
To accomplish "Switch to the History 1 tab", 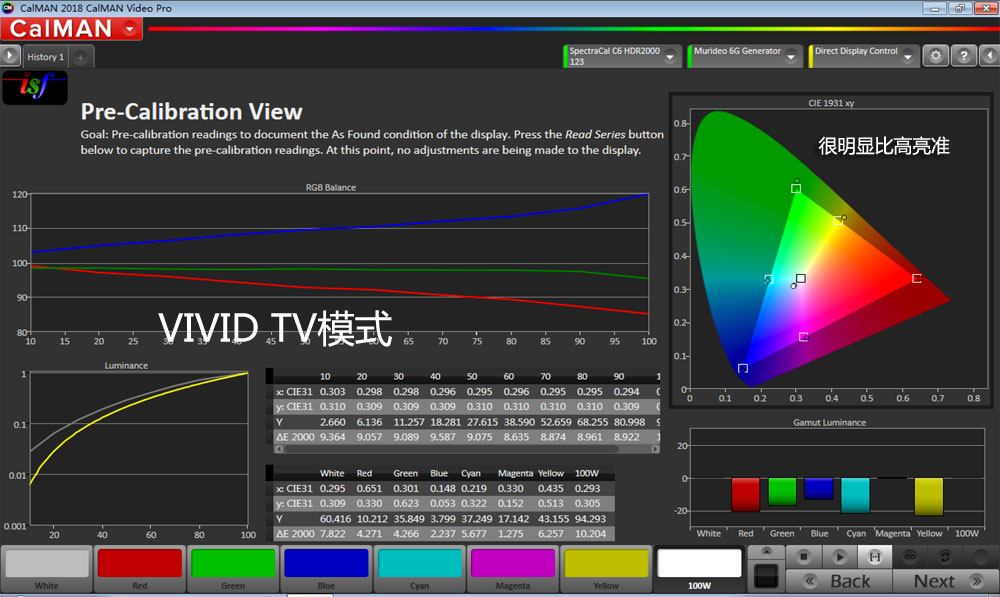I will click(x=45, y=57).
